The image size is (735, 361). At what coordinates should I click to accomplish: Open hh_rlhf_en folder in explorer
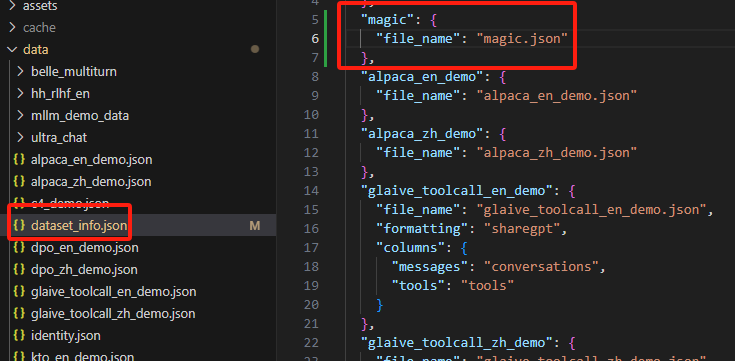tap(60, 94)
